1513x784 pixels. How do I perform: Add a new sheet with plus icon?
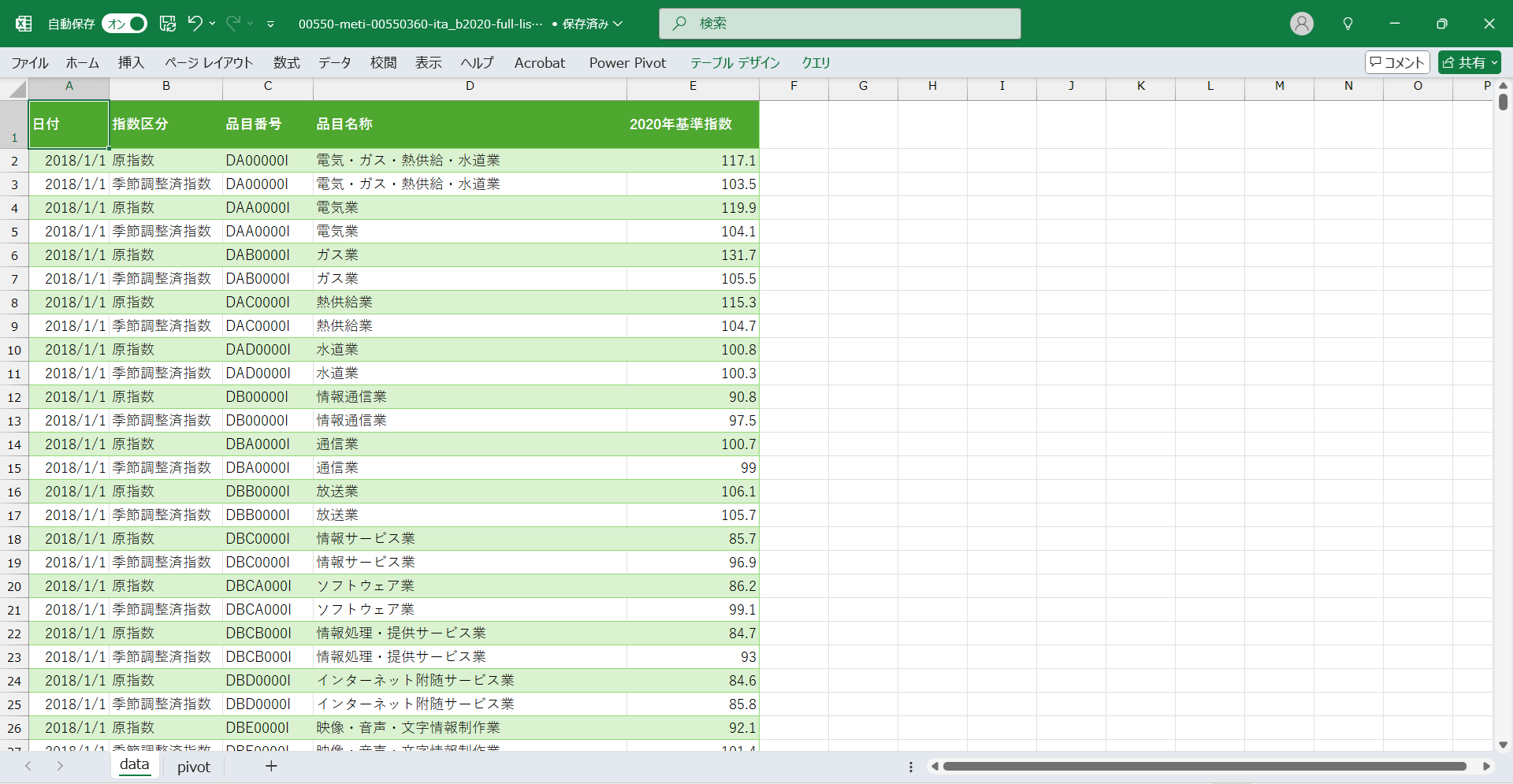point(271,766)
